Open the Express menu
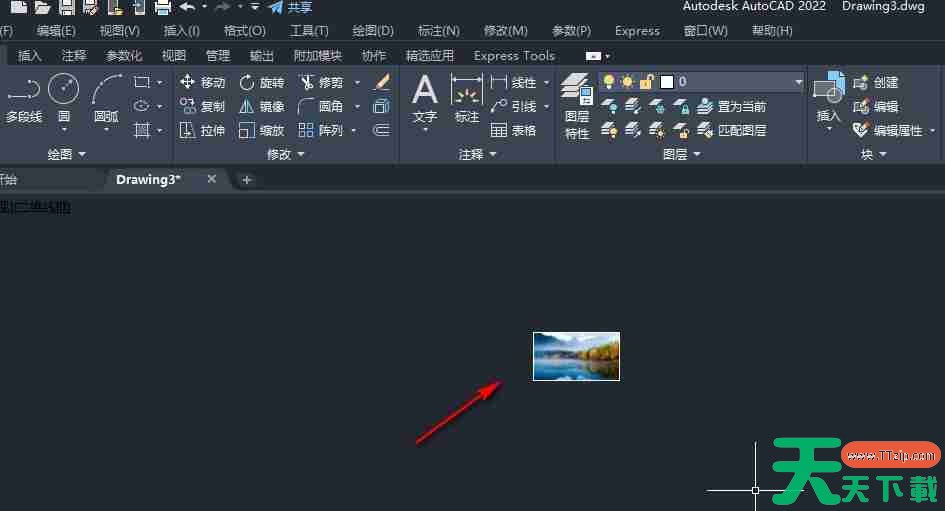The width and height of the screenshot is (945, 511). pyautogui.click(x=637, y=31)
